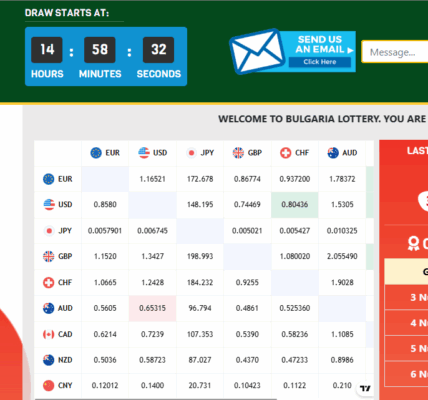
Task: Click the GBP/JPY rate 198.993
Action: 200,256
